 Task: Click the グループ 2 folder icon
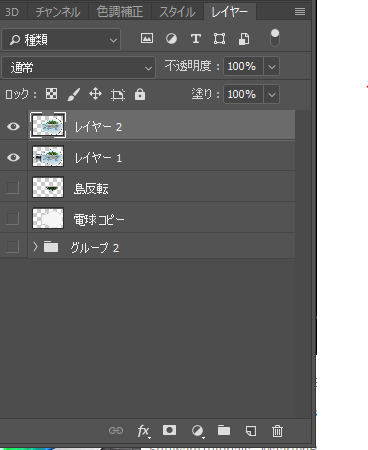pyautogui.click(x=51, y=247)
